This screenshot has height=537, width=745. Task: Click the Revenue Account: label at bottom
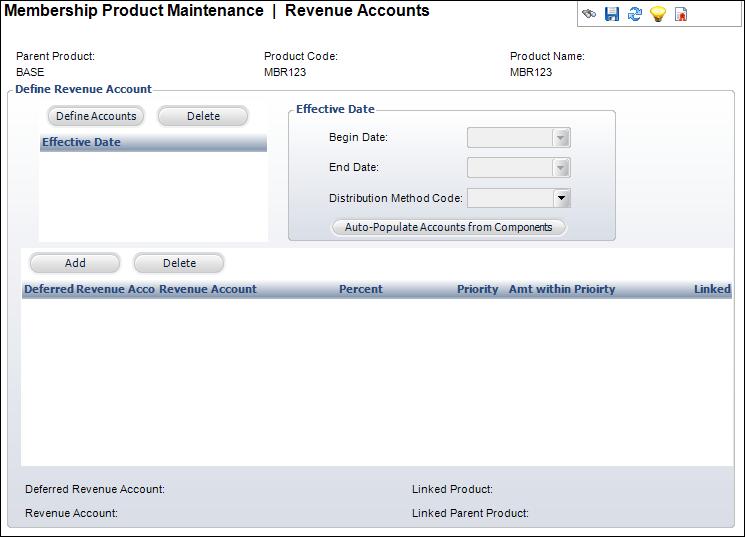71,513
